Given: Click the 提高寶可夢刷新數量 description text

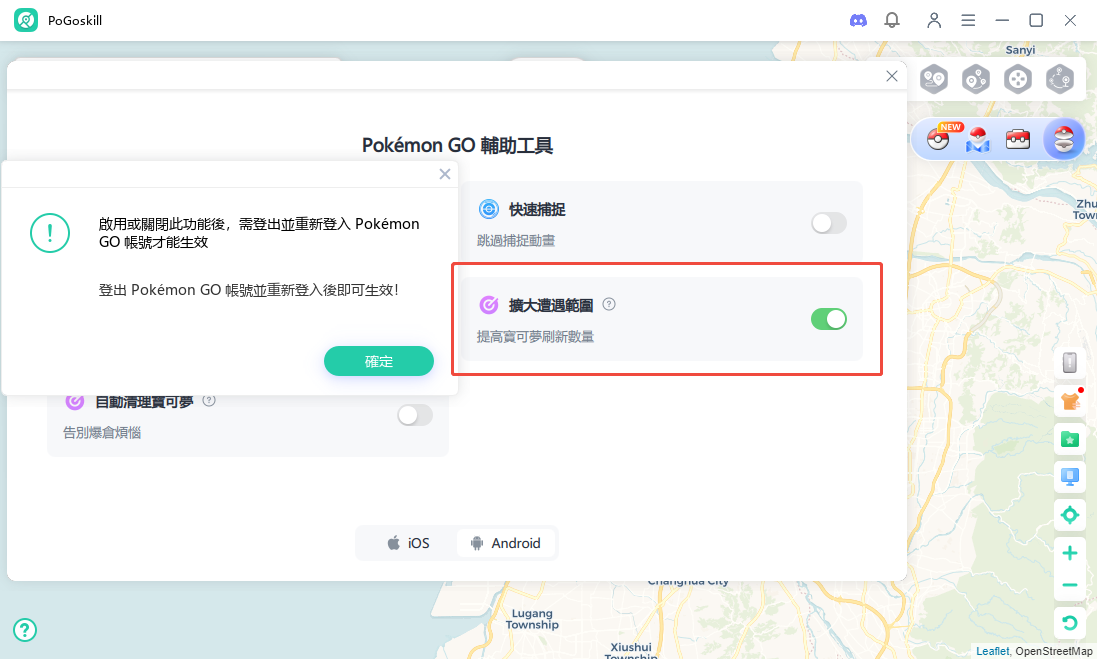Looking at the screenshot, I should (535, 336).
